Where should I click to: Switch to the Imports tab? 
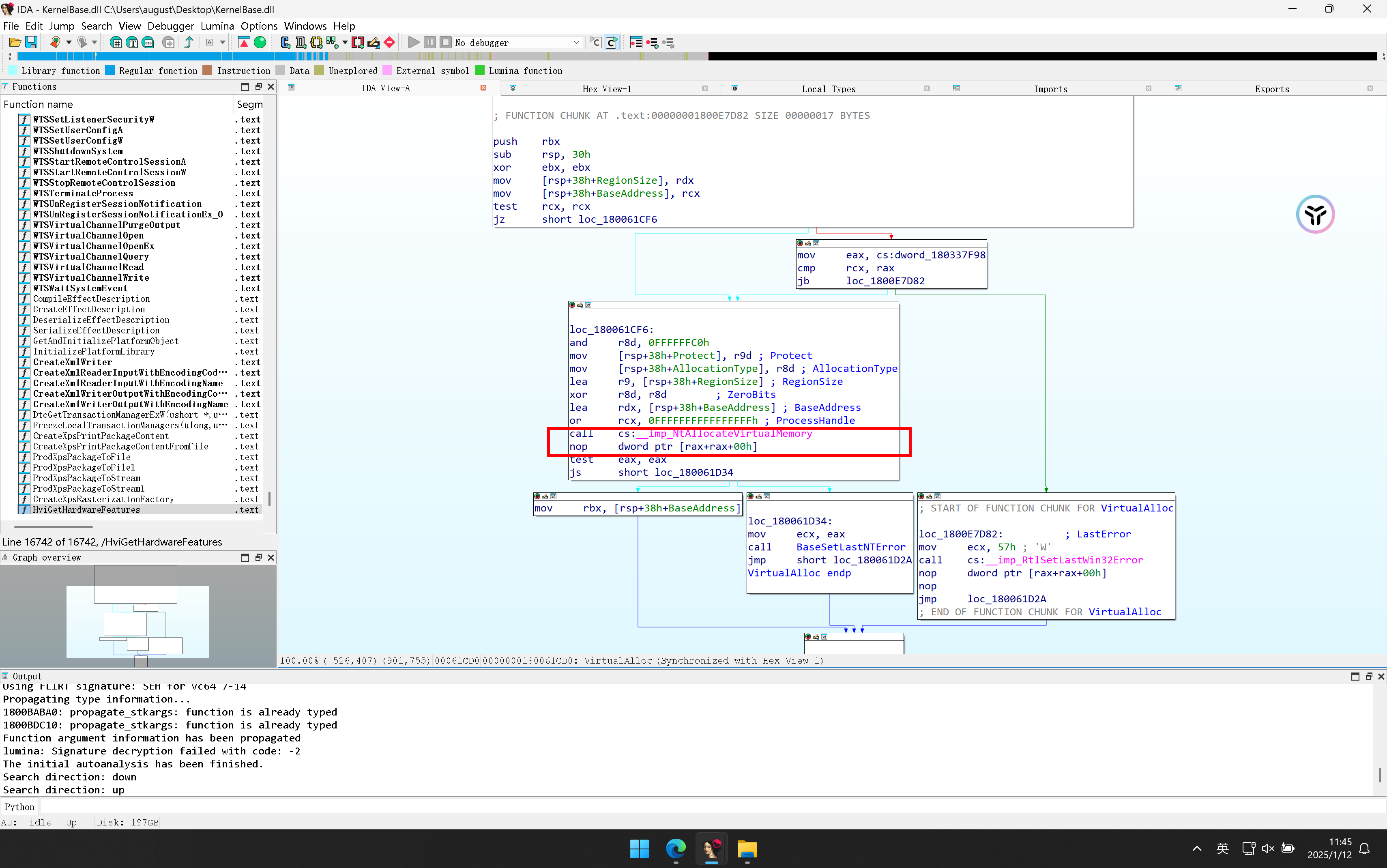(x=1050, y=88)
